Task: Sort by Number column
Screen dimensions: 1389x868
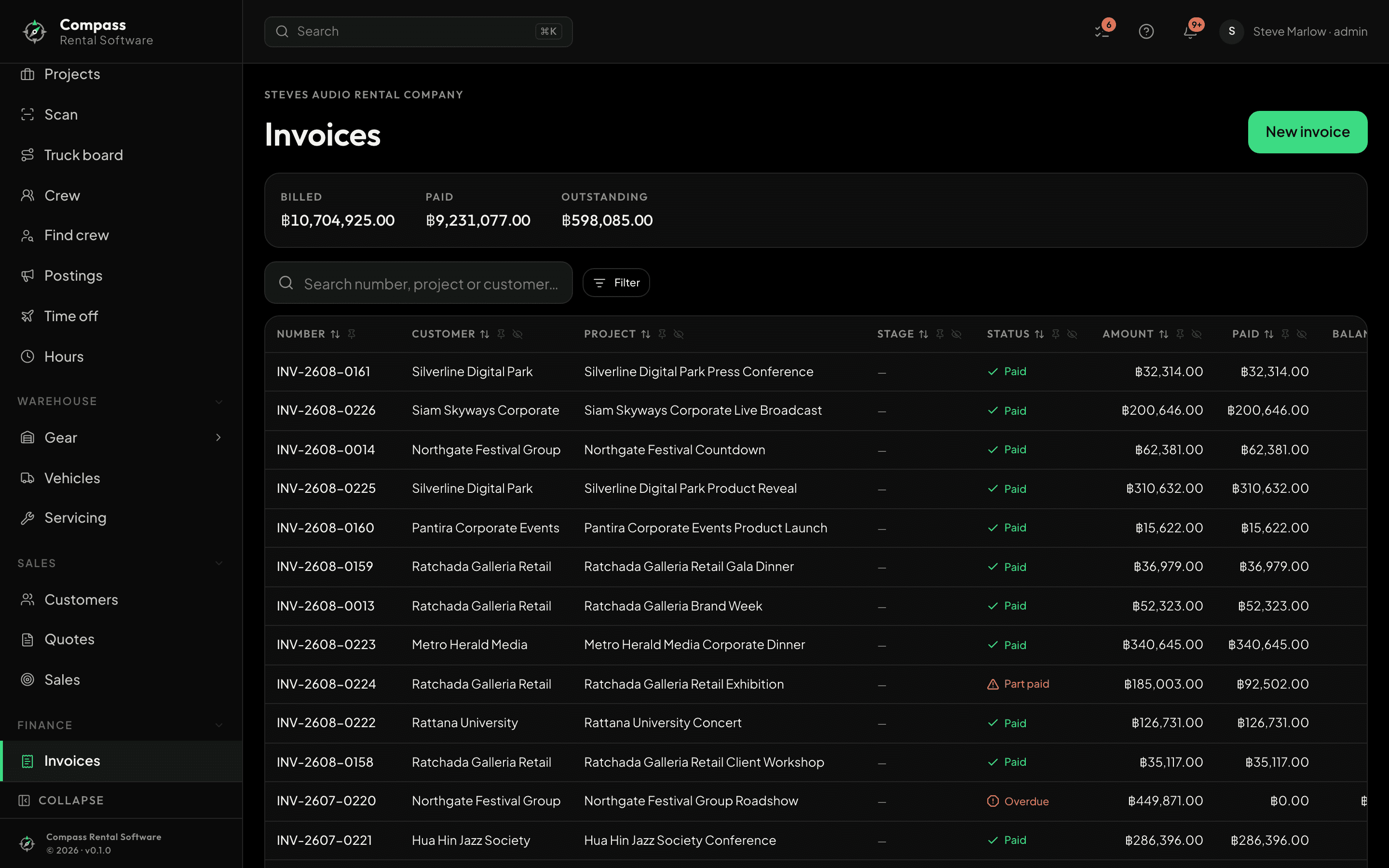Action: tap(335, 334)
